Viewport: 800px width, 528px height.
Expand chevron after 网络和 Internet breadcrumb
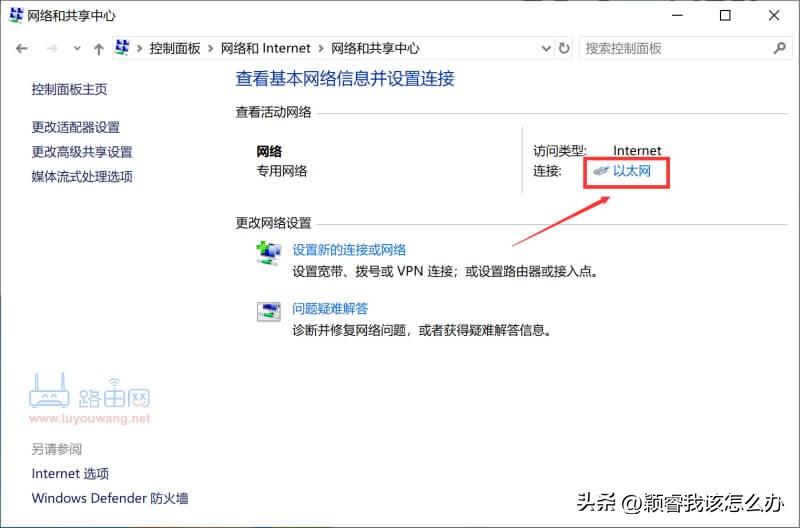[320, 48]
